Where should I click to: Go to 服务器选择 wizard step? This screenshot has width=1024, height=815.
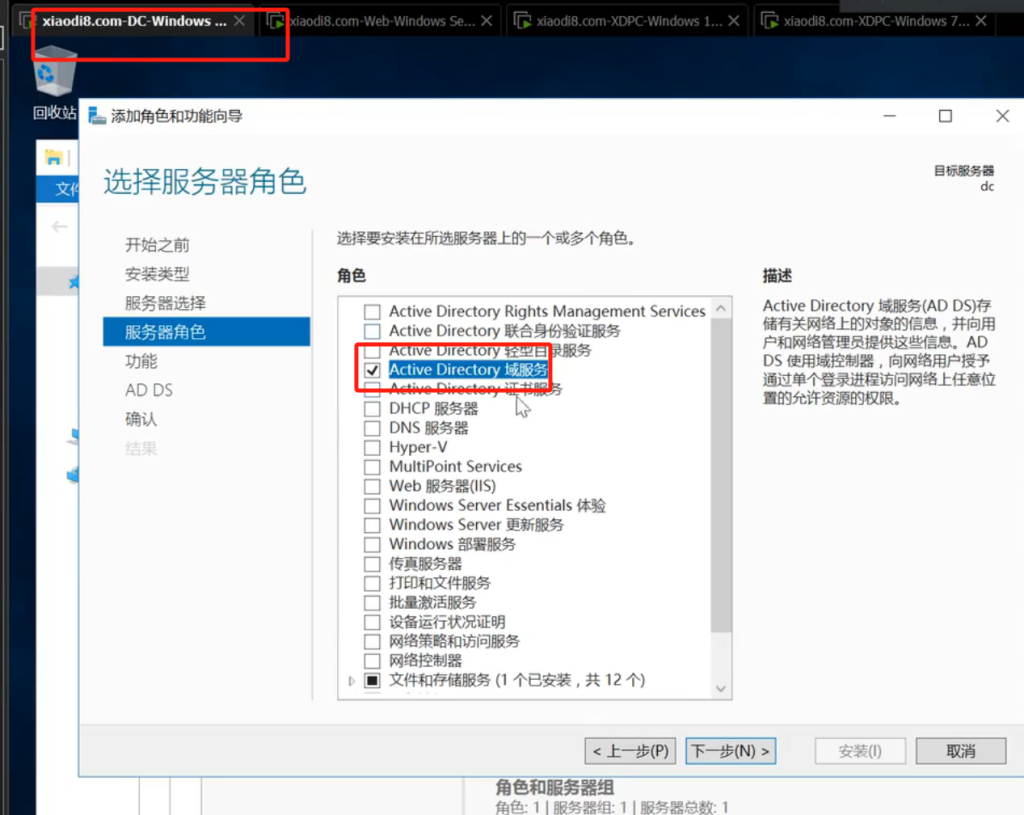pos(165,303)
